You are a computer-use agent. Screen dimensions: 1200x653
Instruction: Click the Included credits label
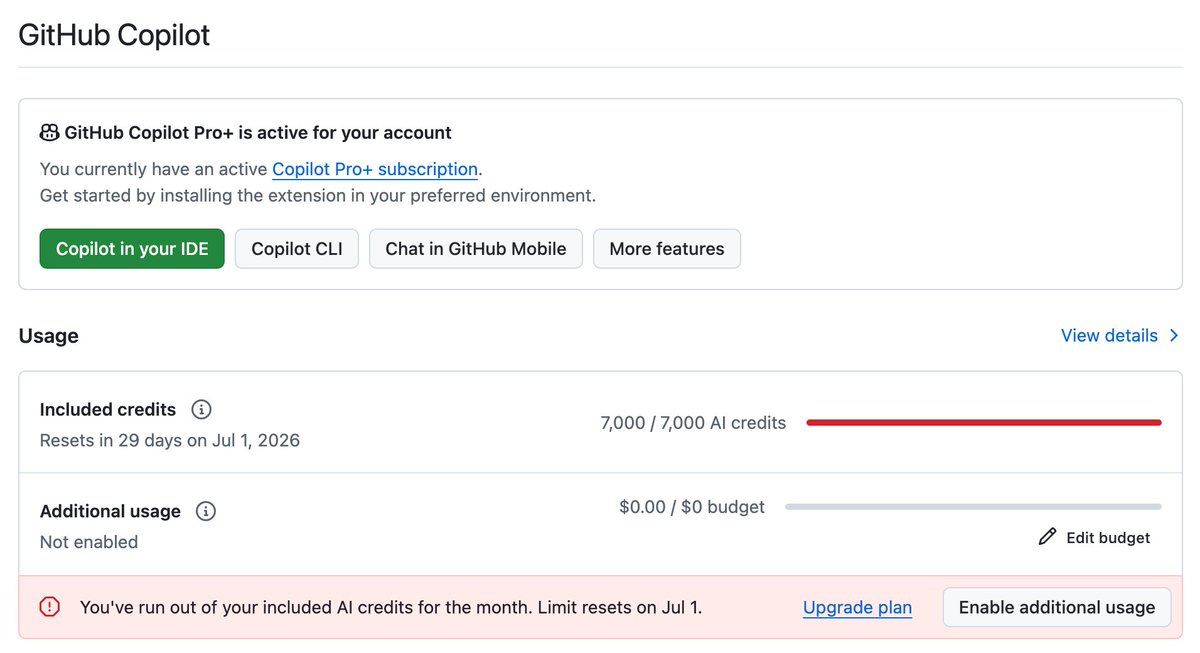point(108,409)
